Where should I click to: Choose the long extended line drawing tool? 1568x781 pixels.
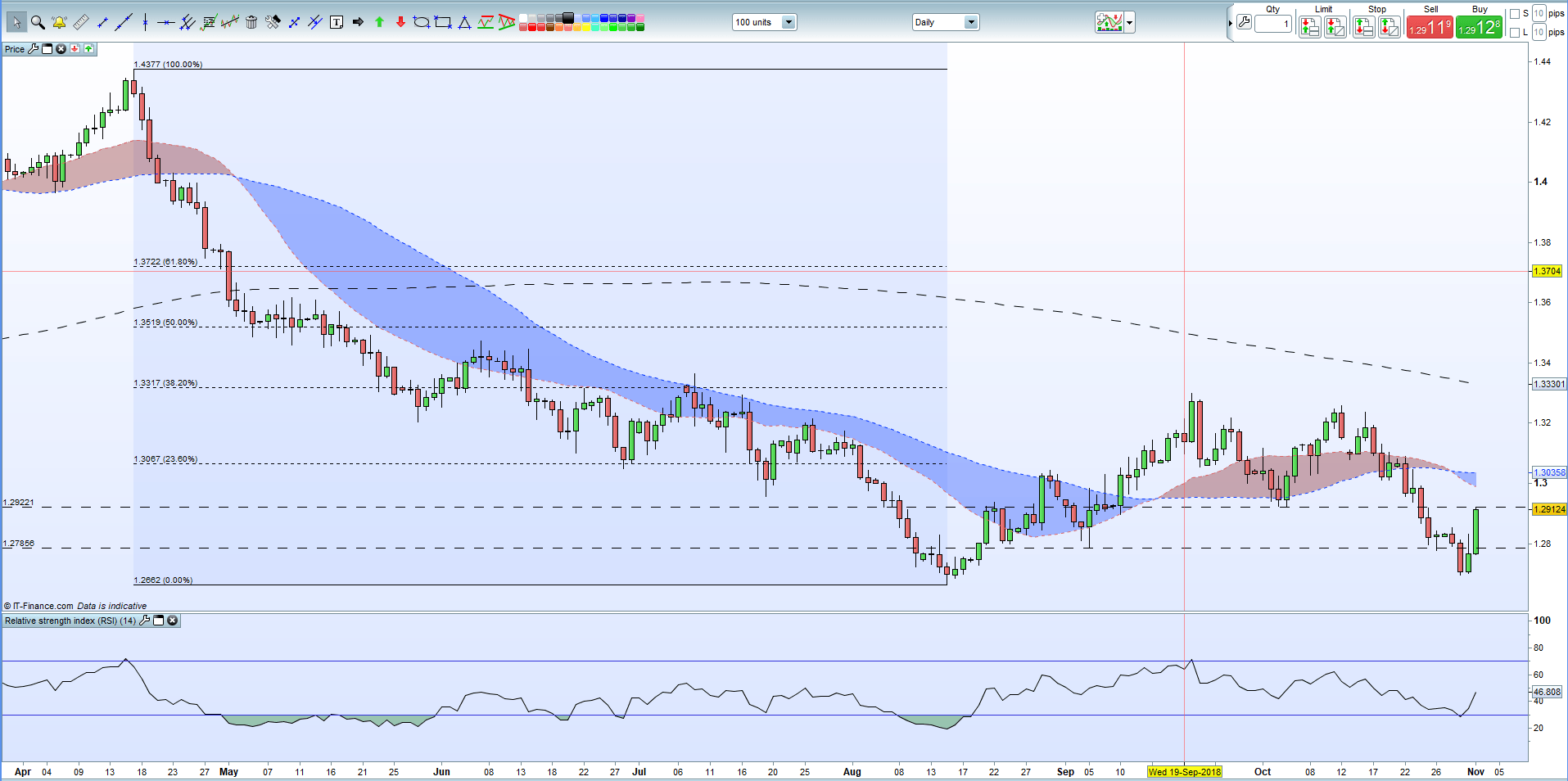point(124,22)
